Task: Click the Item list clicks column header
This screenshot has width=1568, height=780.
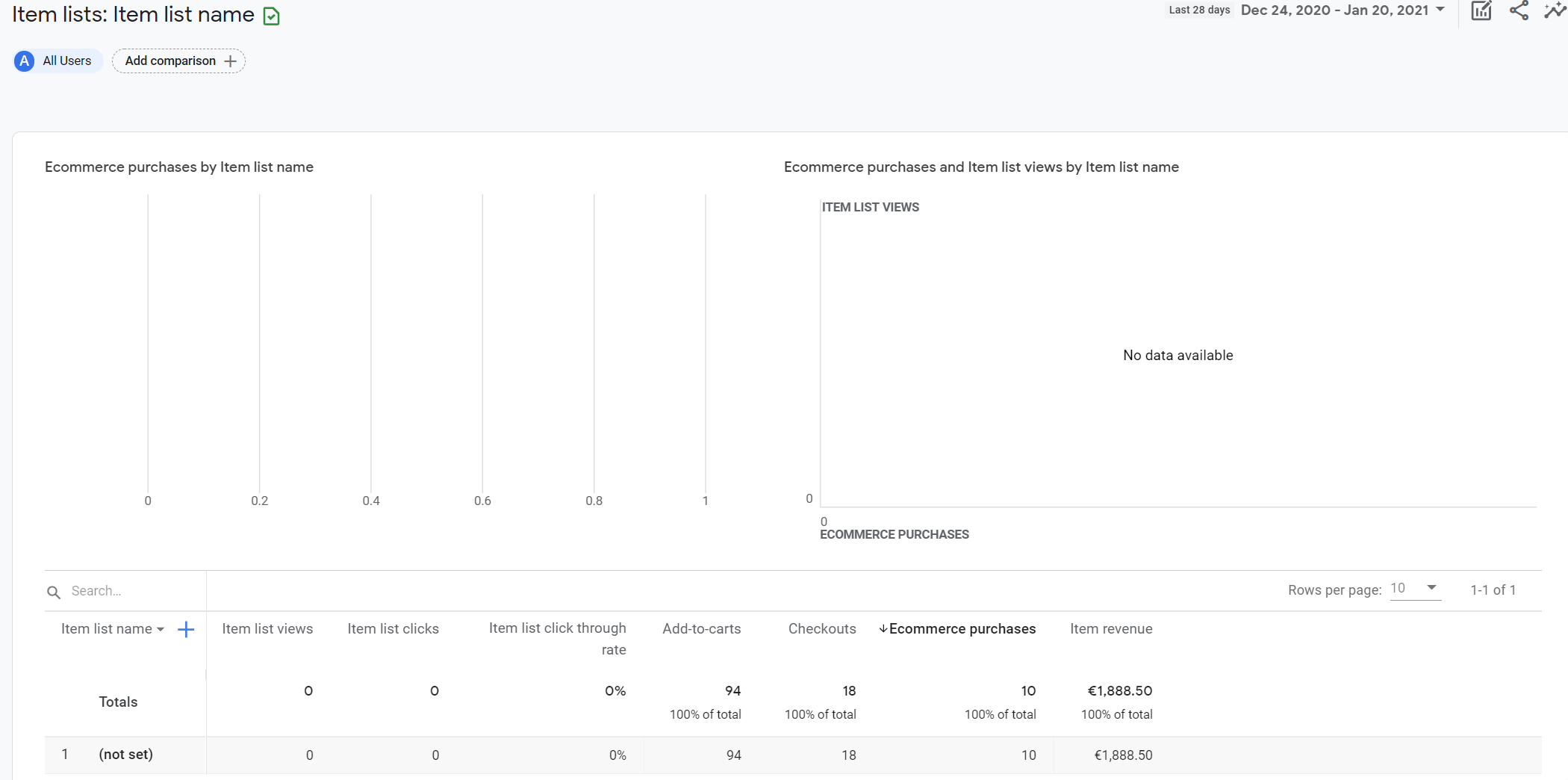Action: pos(393,629)
